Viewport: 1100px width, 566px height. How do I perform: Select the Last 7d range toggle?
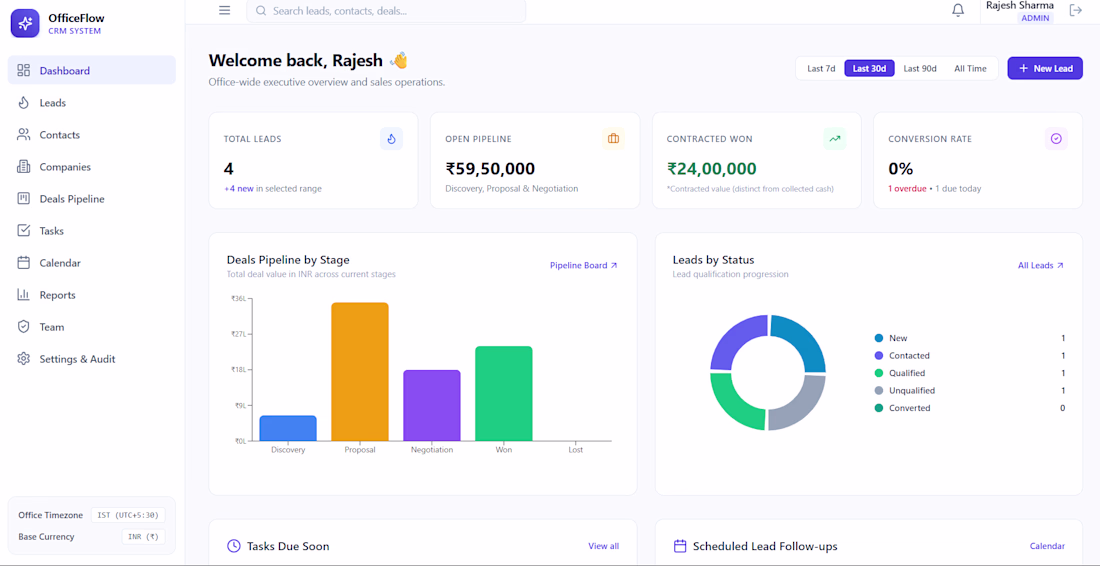pos(821,68)
